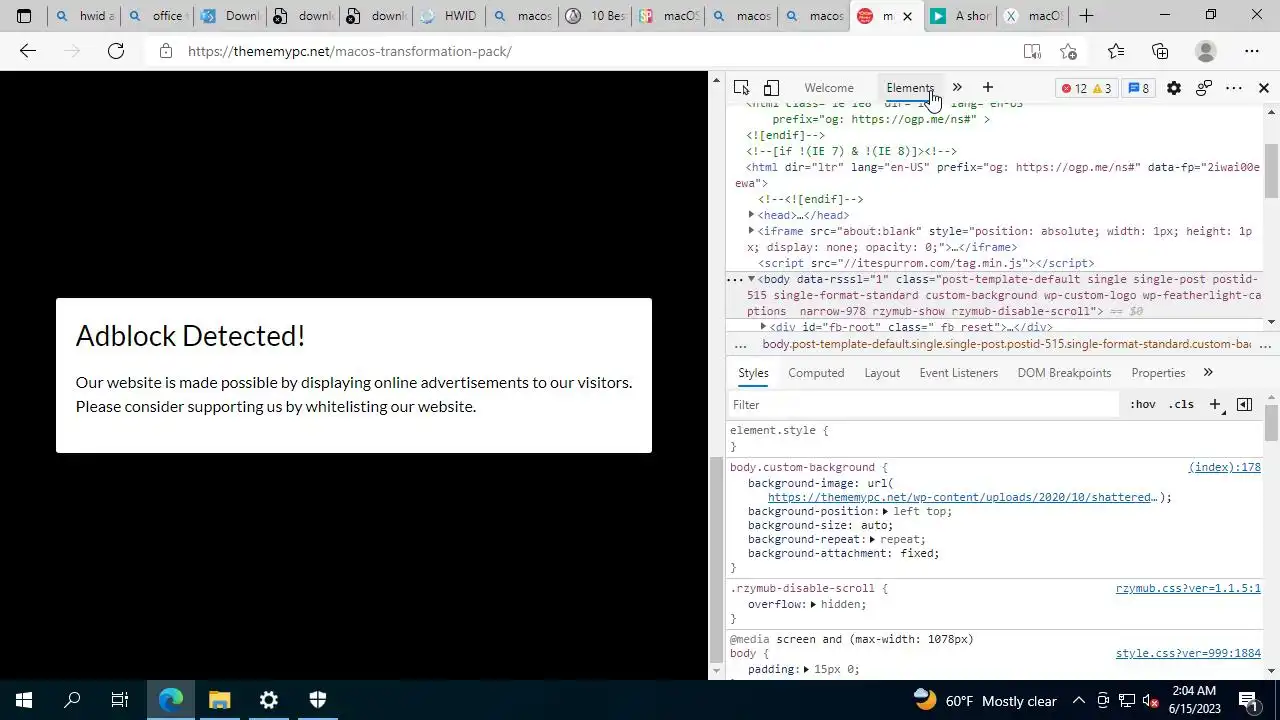Click the DevTools send feedback icon
This screenshot has height=720, width=1280.
(1204, 88)
